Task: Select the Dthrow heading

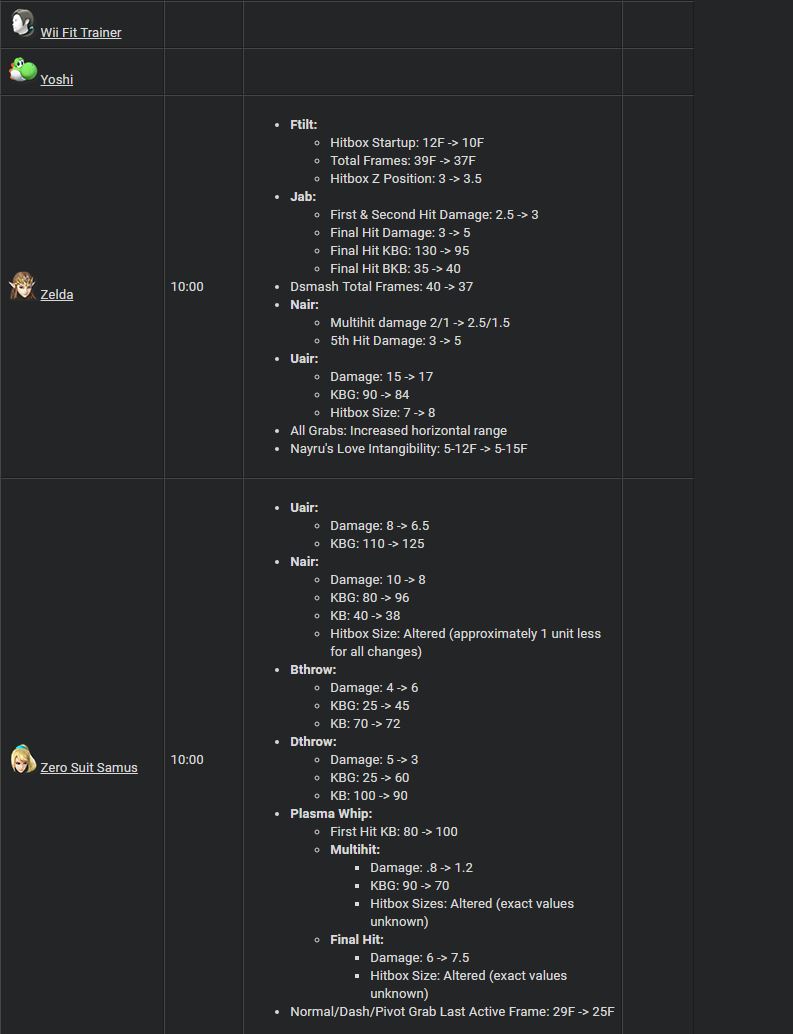Action: 313,741
